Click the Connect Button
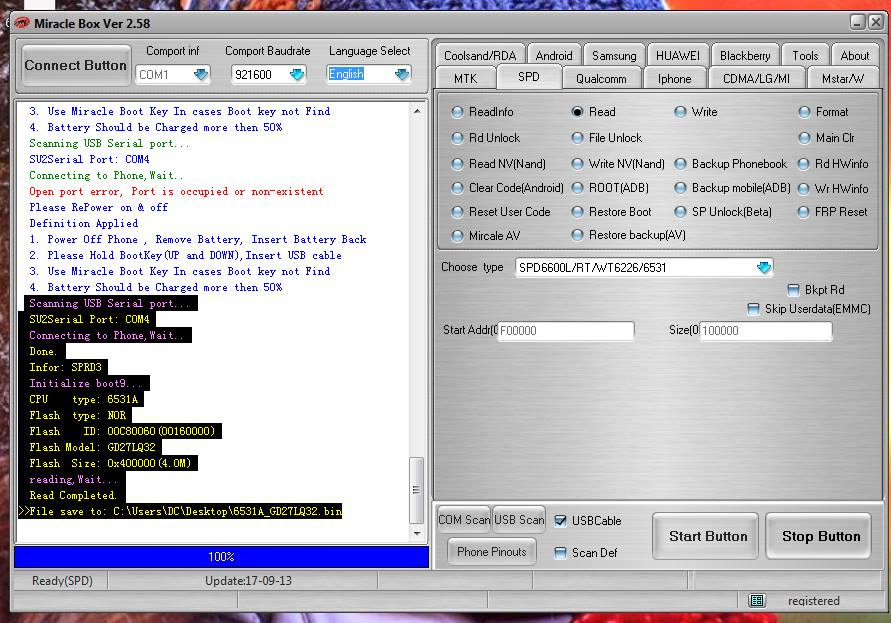 (76, 65)
